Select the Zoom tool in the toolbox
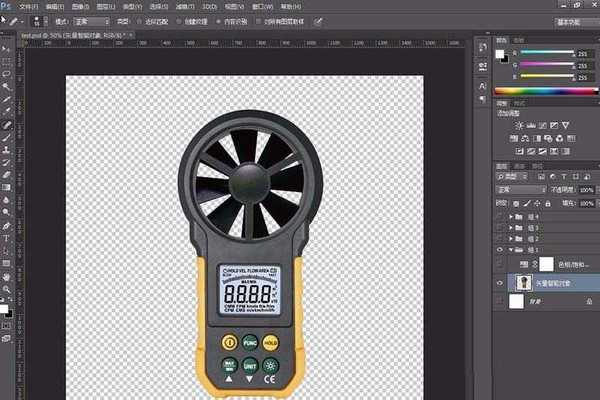Viewport: 600px width, 400px height. [7, 290]
